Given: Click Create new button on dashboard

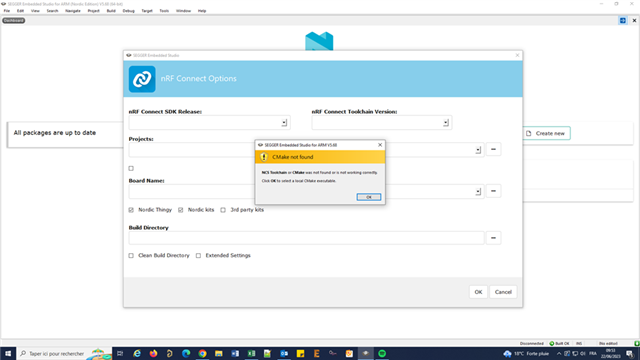Looking at the screenshot, I should (546, 133).
